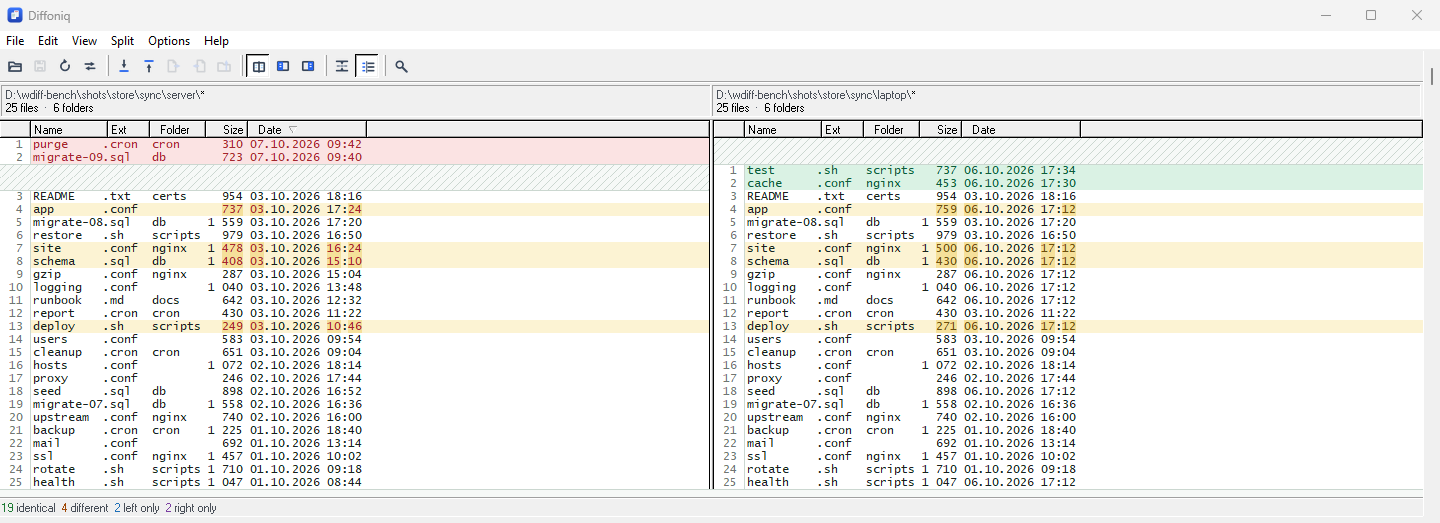Click '19 identical' in the status bar
This screenshot has height=523, width=1440.
28,508
